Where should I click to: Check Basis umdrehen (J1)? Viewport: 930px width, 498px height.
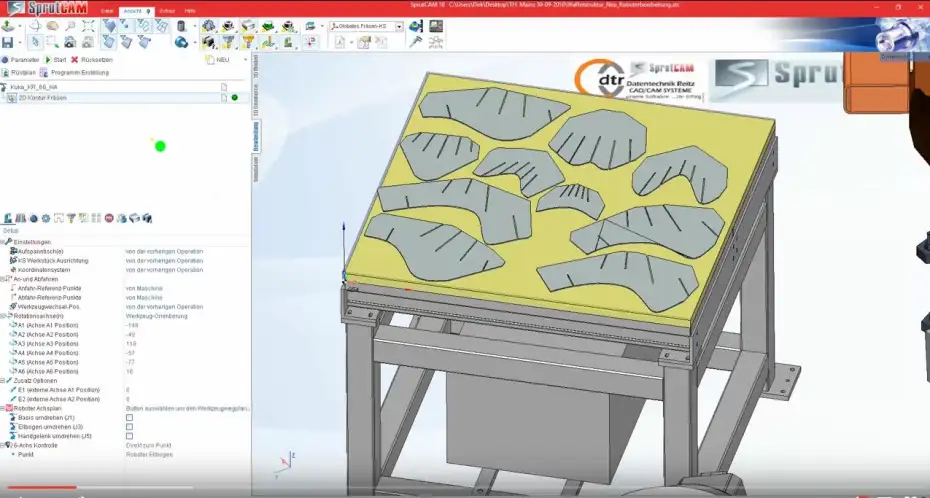pyautogui.click(x=129, y=418)
